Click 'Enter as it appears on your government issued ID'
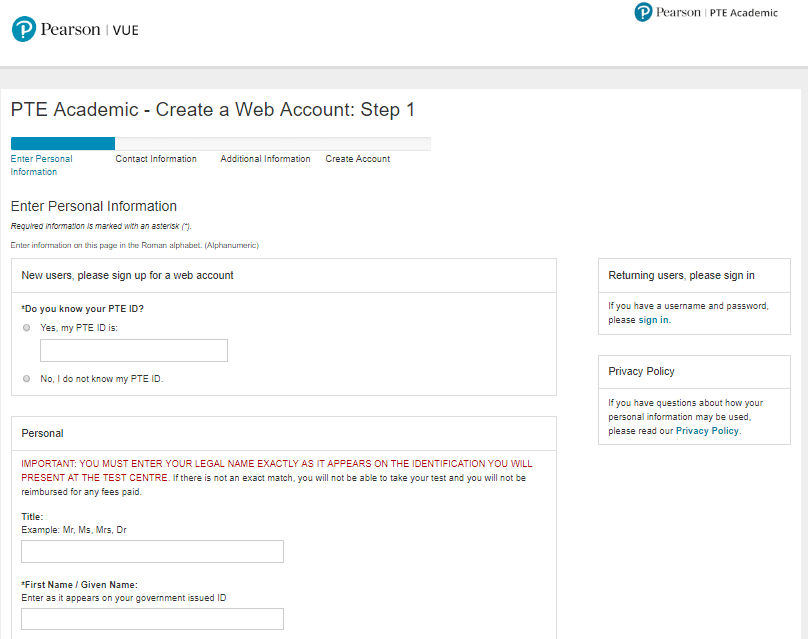The height and width of the screenshot is (639, 808). pos(124,598)
